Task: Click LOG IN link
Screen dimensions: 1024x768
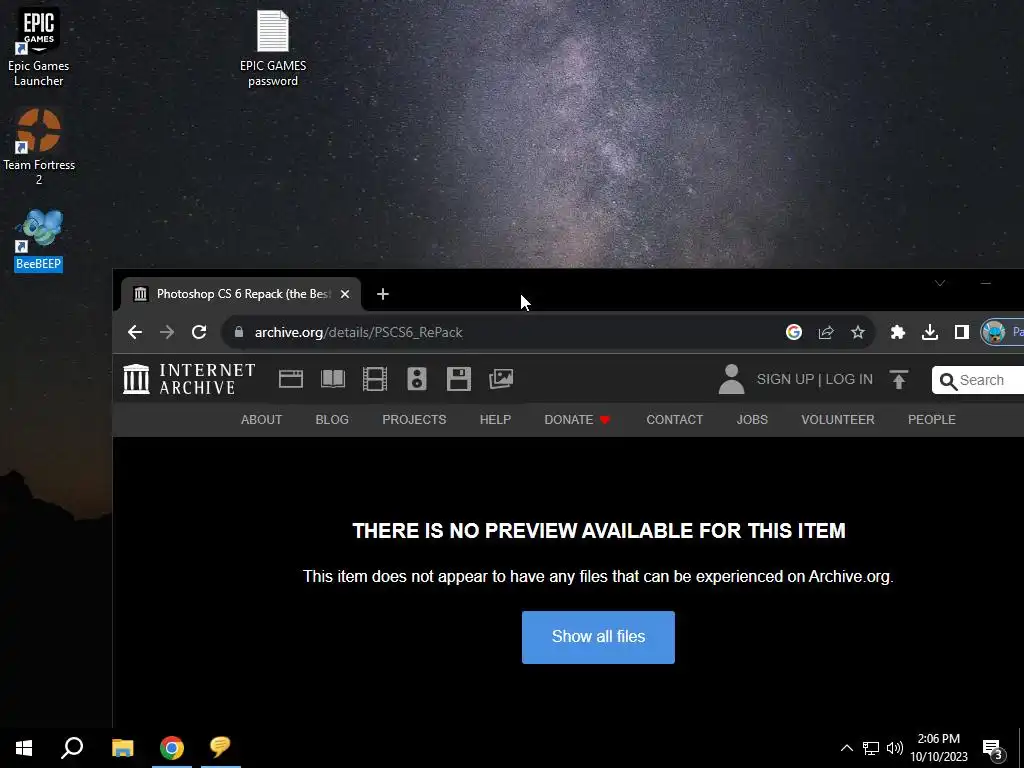Action: (849, 379)
